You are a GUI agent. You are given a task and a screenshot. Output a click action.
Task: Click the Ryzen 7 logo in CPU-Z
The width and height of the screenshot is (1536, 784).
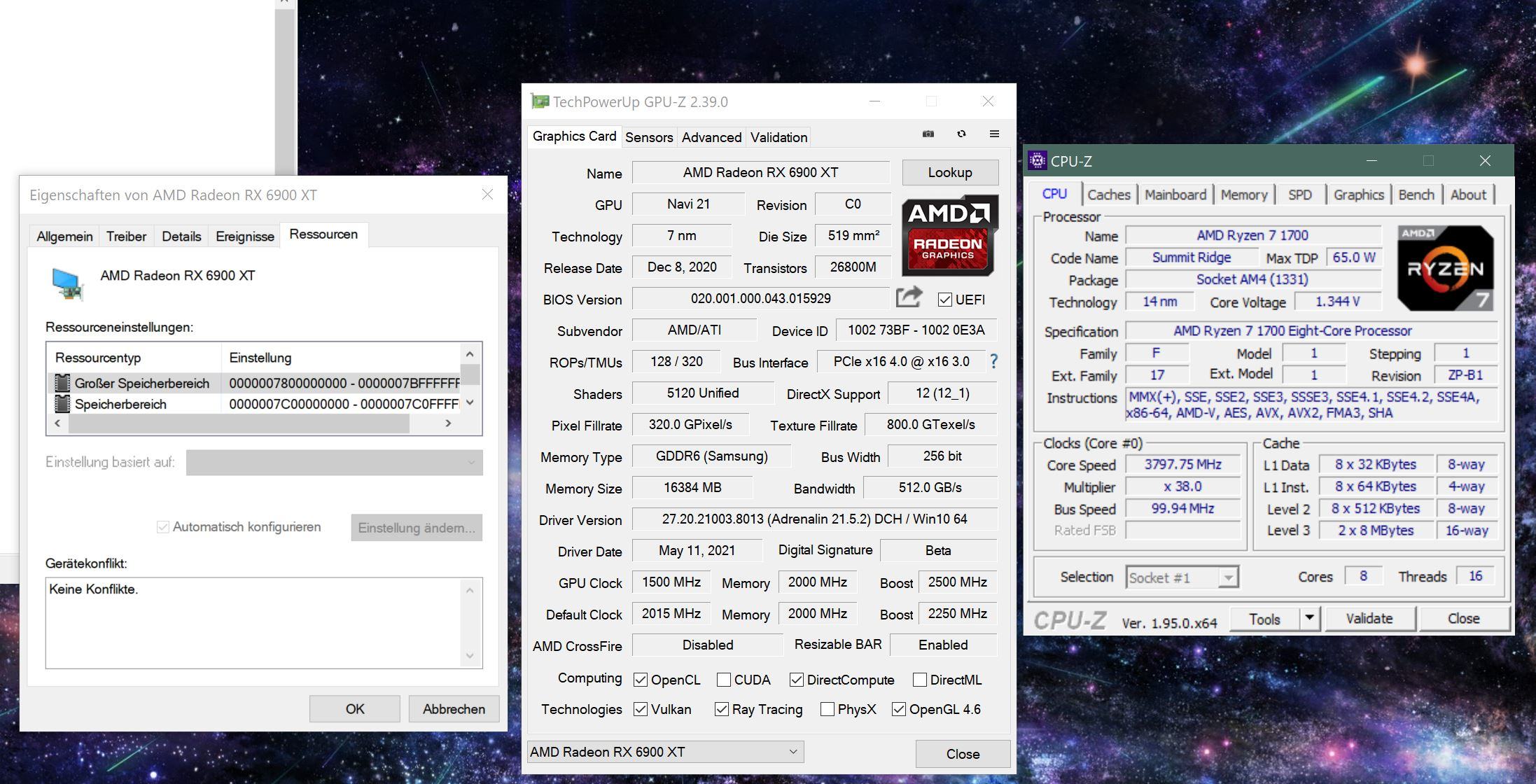click(1446, 268)
